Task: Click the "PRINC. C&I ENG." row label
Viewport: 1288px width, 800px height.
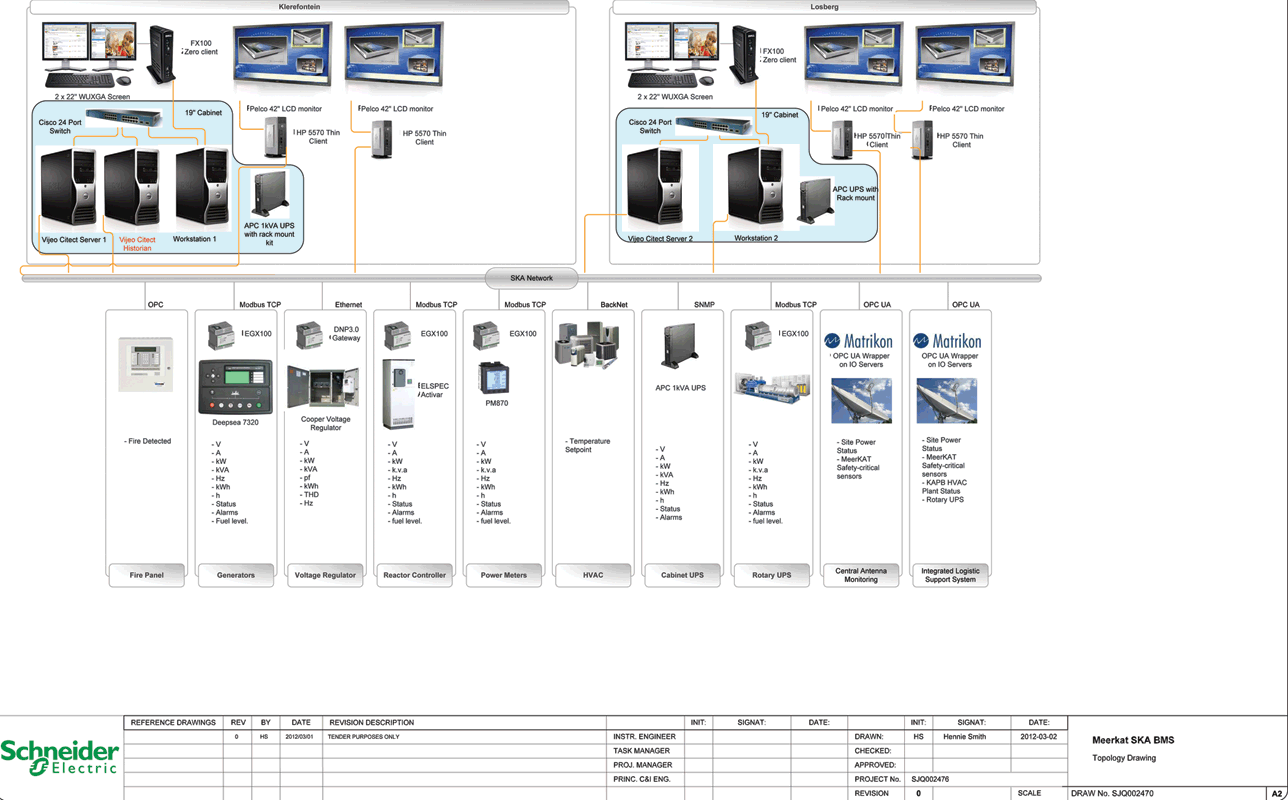Action: [641, 779]
